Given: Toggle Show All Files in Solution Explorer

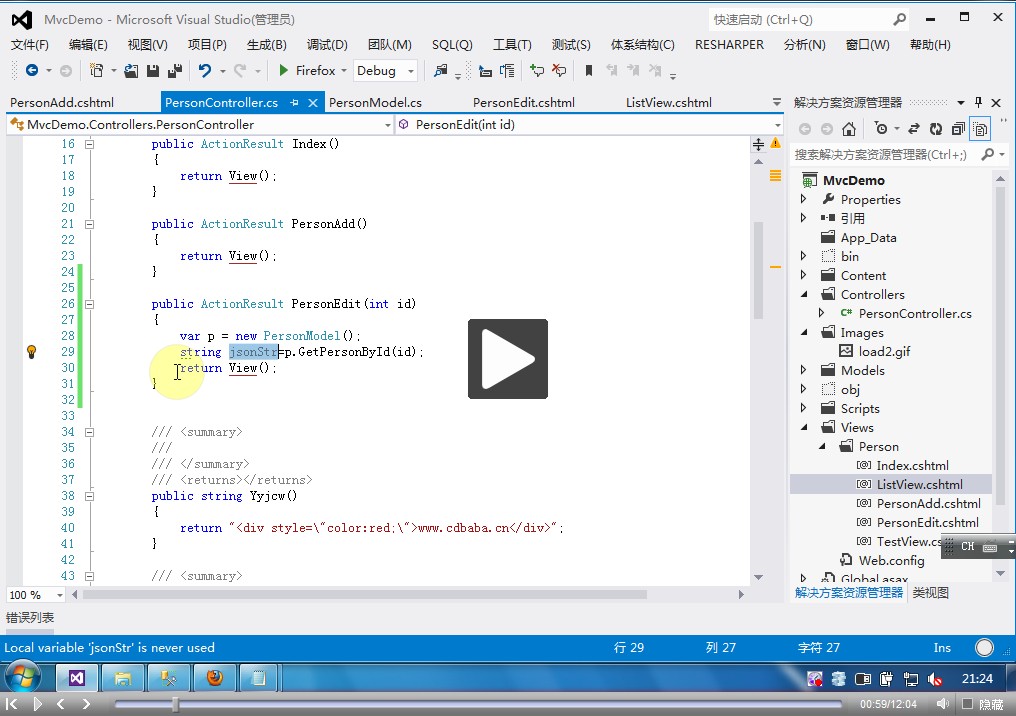Looking at the screenshot, I should point(981,129).
